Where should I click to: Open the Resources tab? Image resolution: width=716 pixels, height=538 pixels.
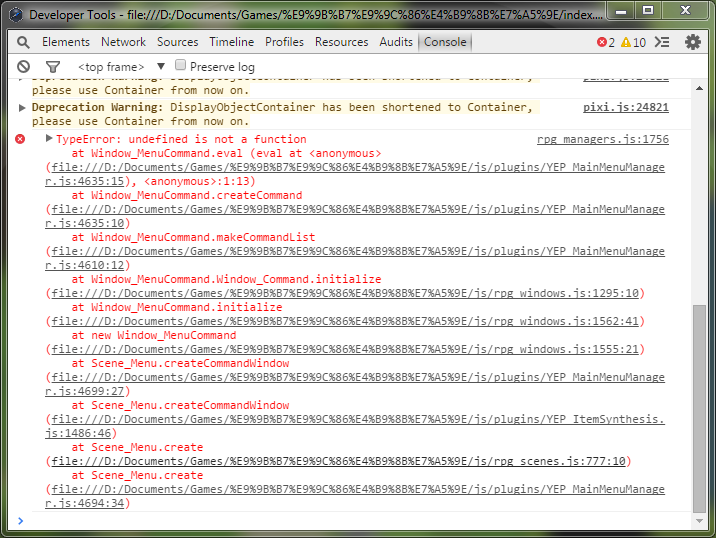tap(342, 42)
